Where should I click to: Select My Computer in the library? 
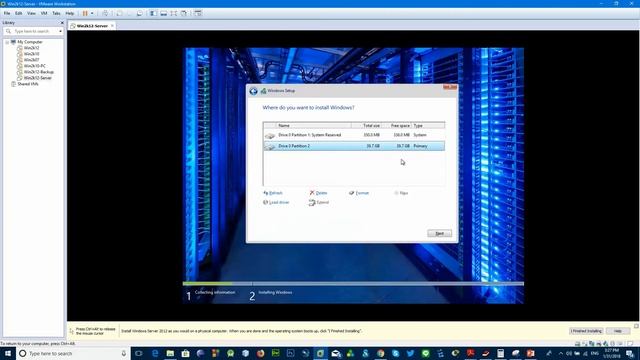coord(29,42)
